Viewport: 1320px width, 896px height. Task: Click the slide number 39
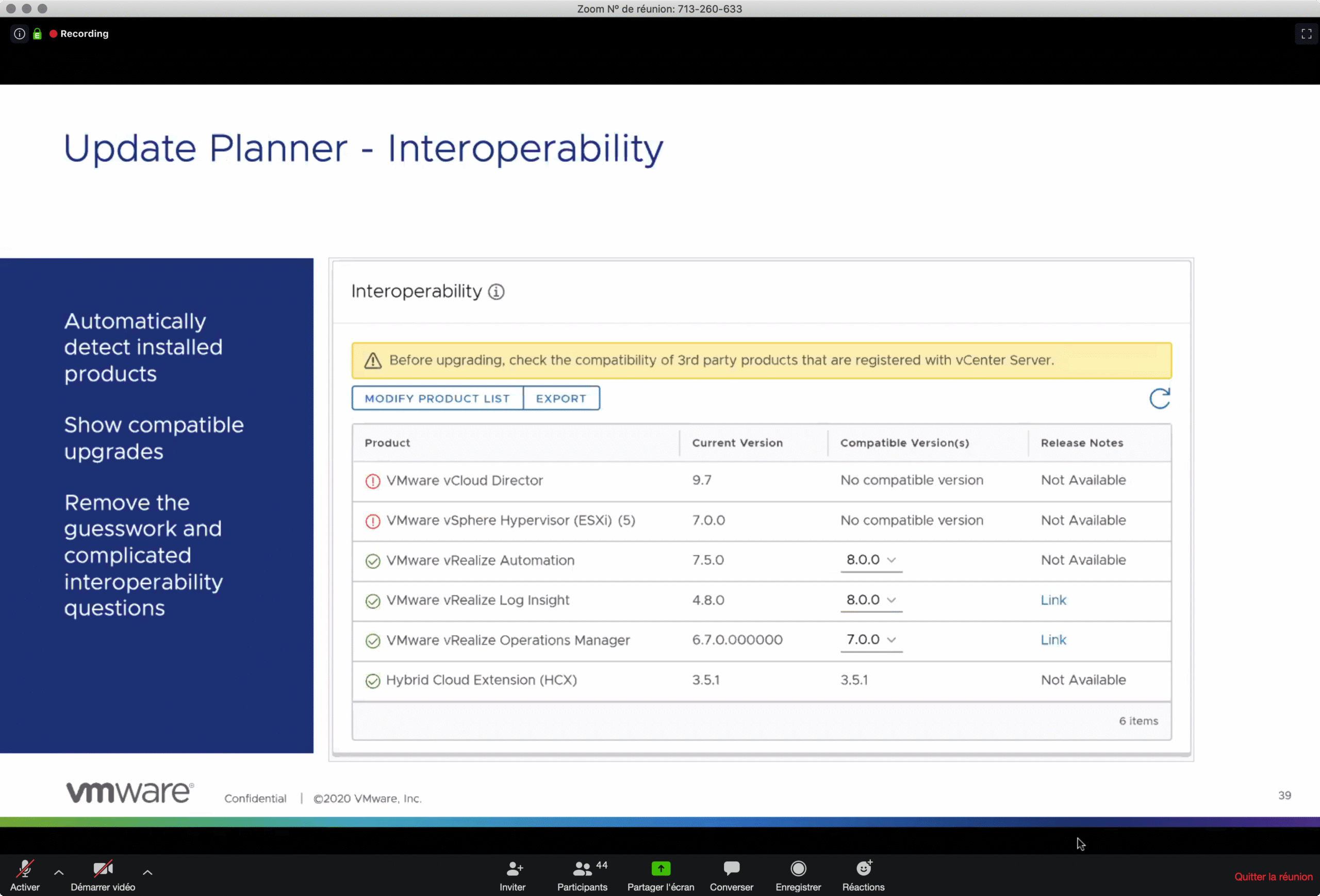1284,795
